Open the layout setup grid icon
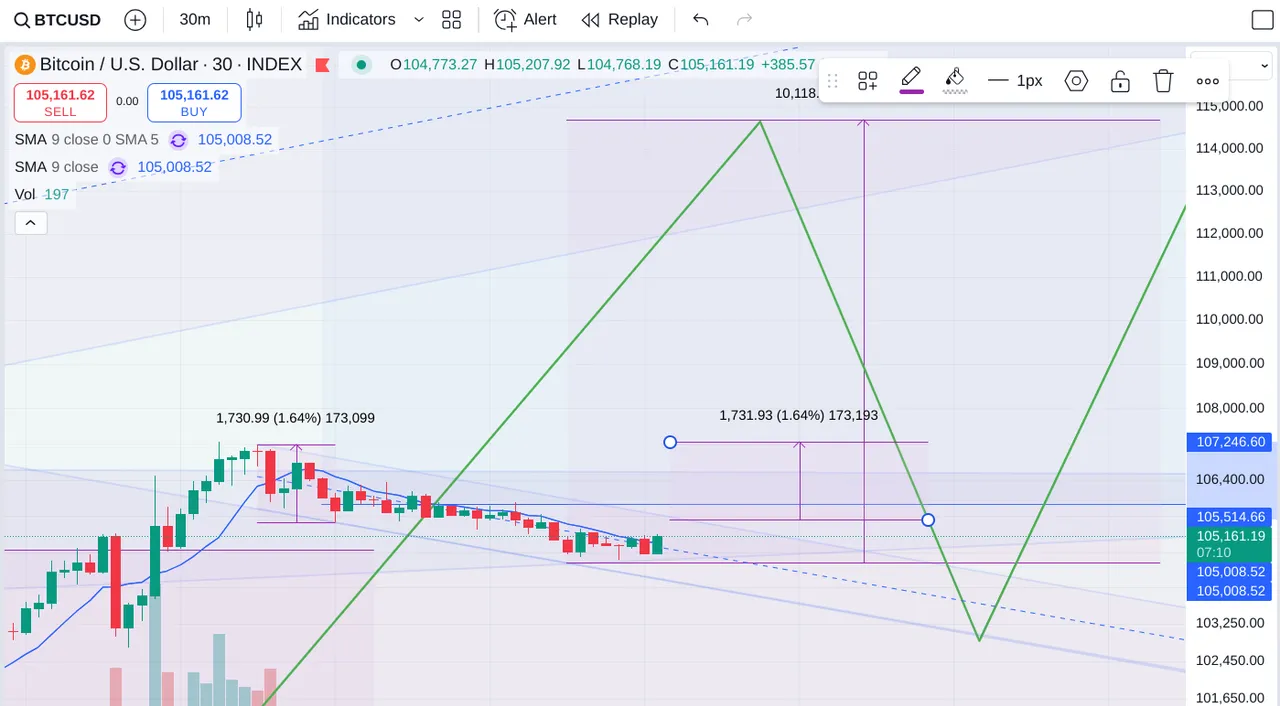 click(x=452, y=19)
